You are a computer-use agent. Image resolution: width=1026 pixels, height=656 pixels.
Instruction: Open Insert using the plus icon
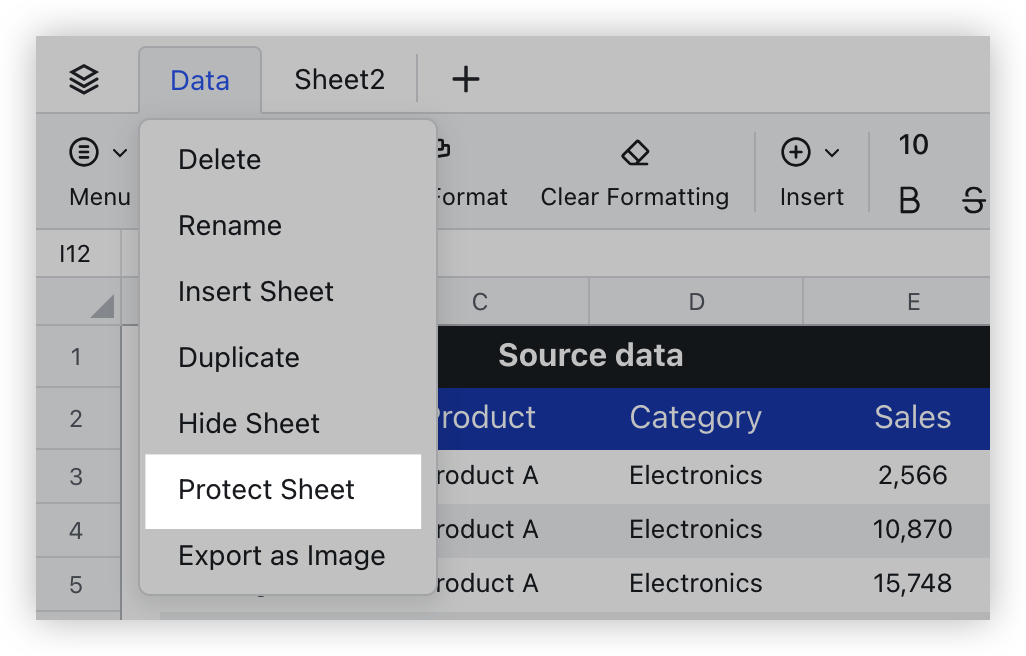795,152
